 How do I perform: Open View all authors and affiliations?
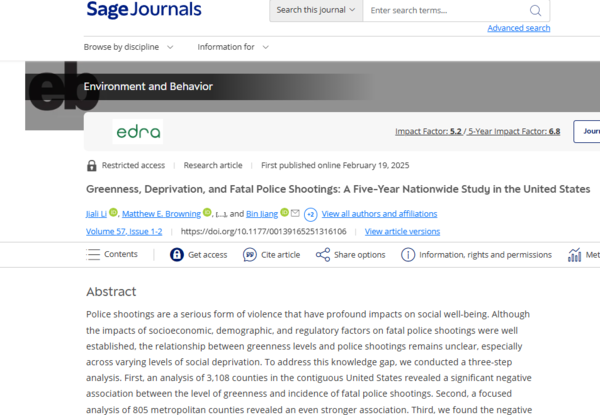[379, 214]
